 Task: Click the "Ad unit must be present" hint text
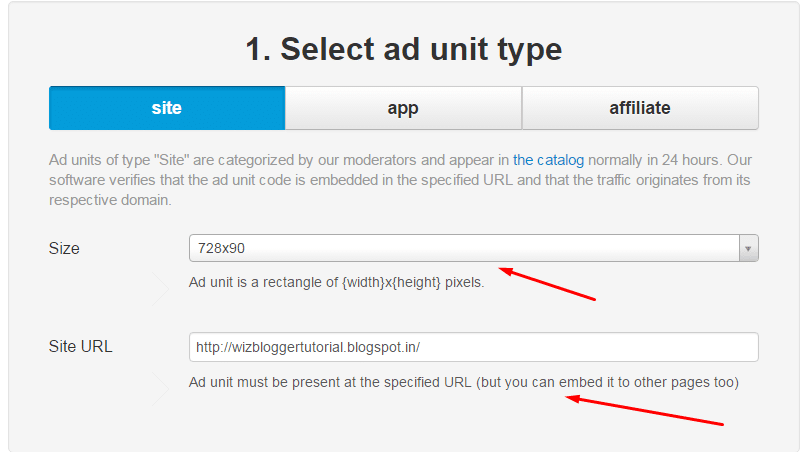pyautogui.click(x=330, y=382)
